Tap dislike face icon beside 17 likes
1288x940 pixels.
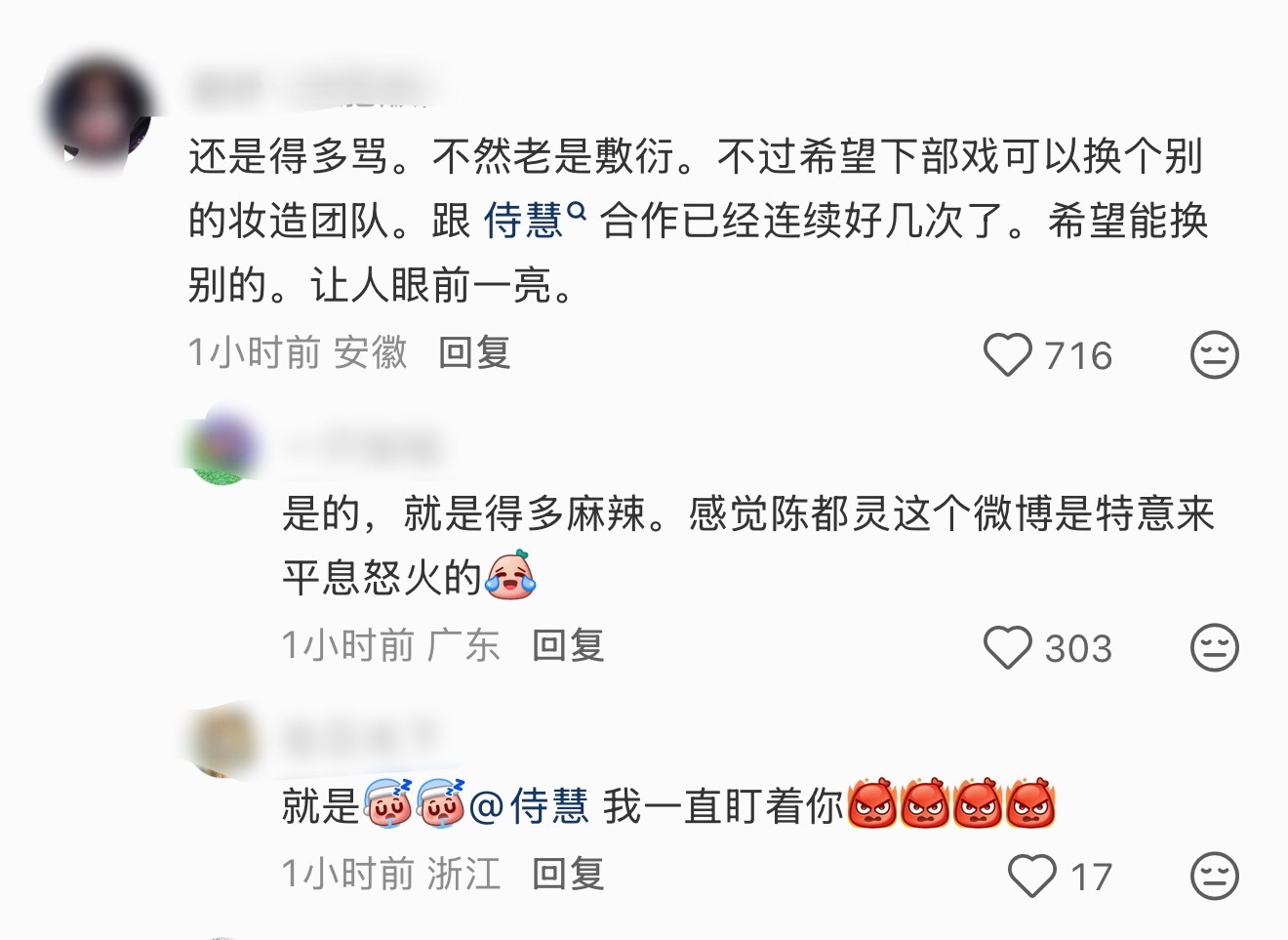point(1215,876)
